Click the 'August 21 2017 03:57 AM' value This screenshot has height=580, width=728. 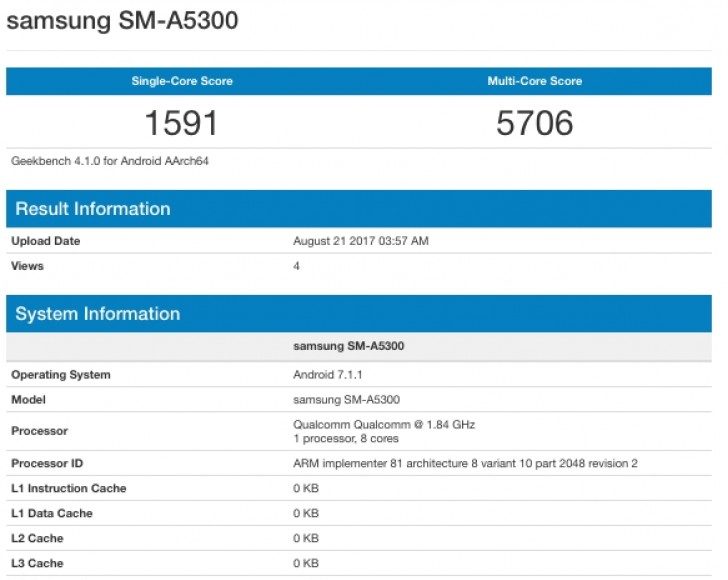(361, 241)
